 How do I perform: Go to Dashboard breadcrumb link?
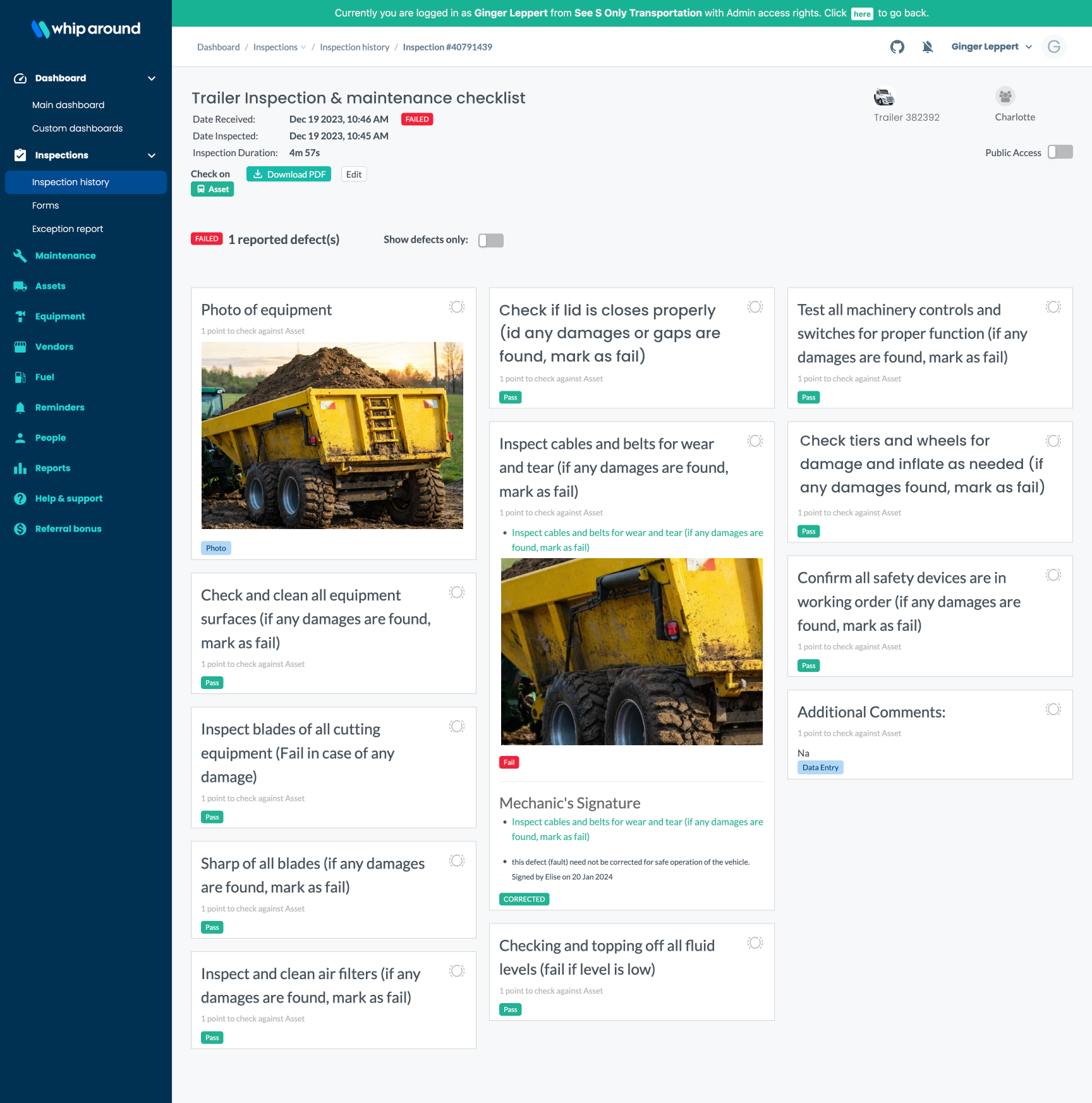click(x=219, y=47)
